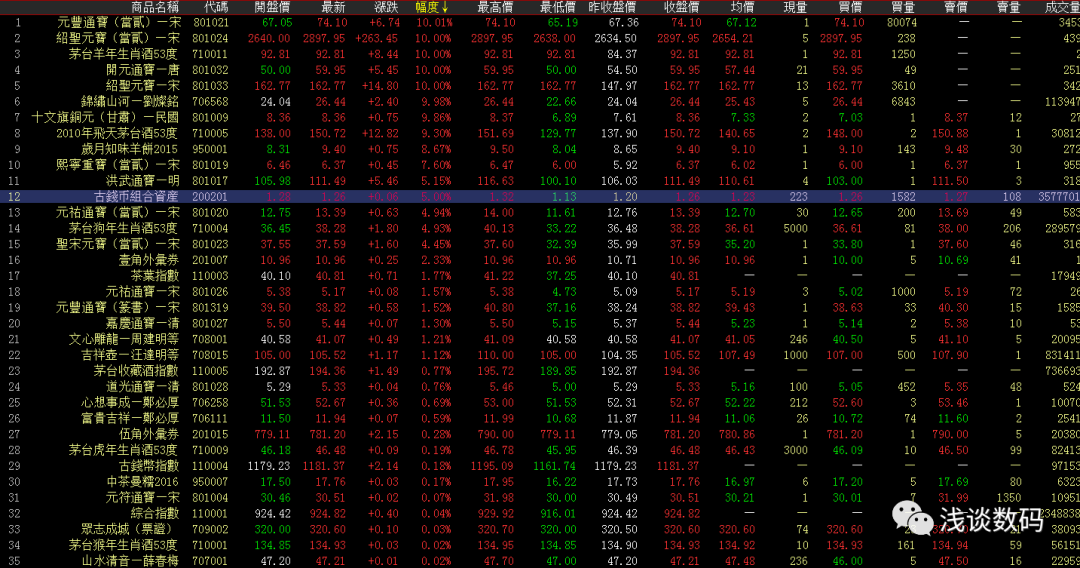The image size is (1080, 568).
Task: Click code 801026 for 元祐通寶一宋
Action: coord(210,292)
